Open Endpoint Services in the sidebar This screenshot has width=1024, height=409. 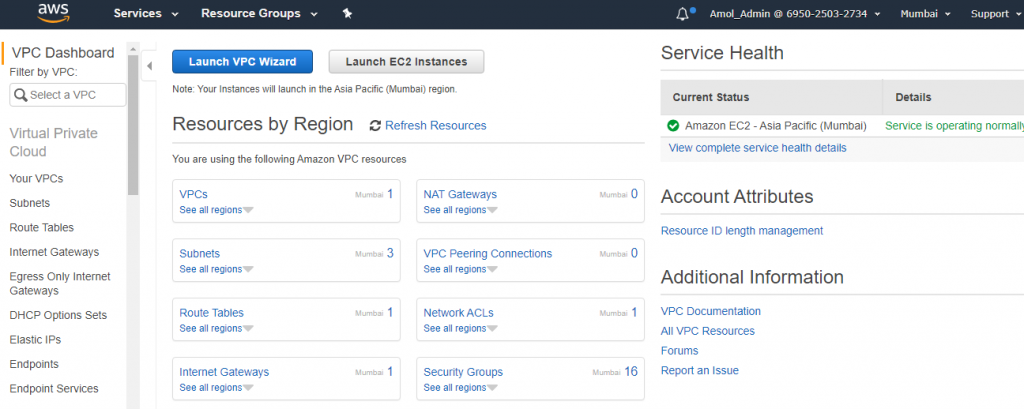tap(54, 389)
